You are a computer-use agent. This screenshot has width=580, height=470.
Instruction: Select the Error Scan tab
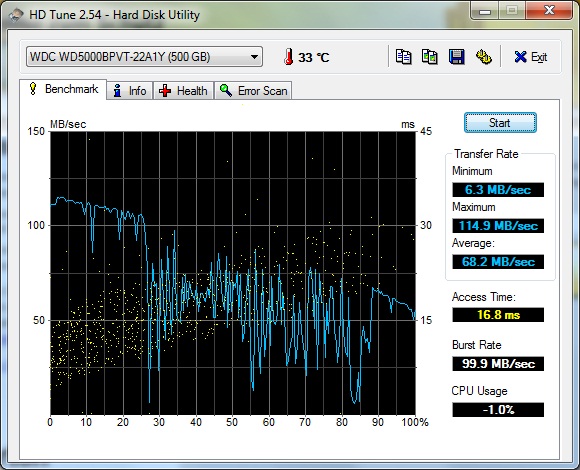pyautogui.click(x=253, y=91)
